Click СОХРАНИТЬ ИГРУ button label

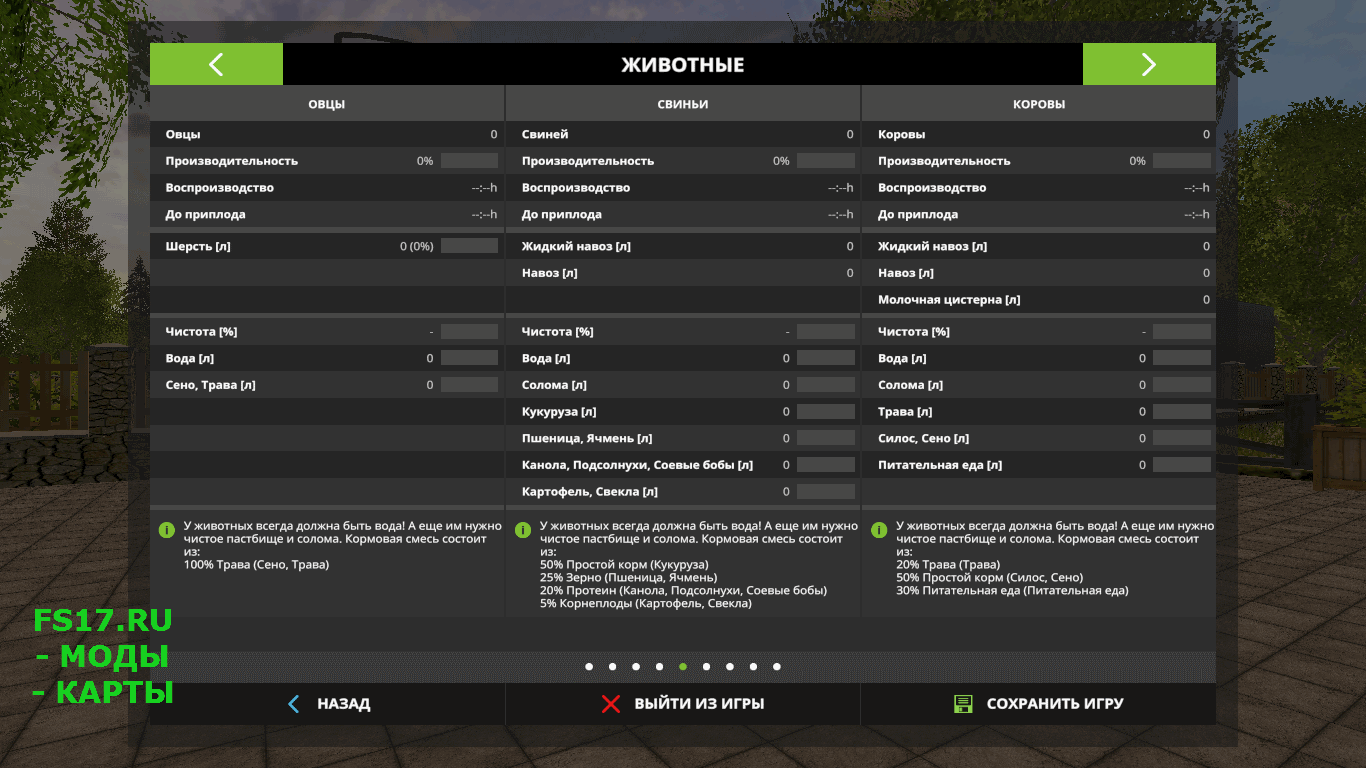click(x=1055, y=704)
